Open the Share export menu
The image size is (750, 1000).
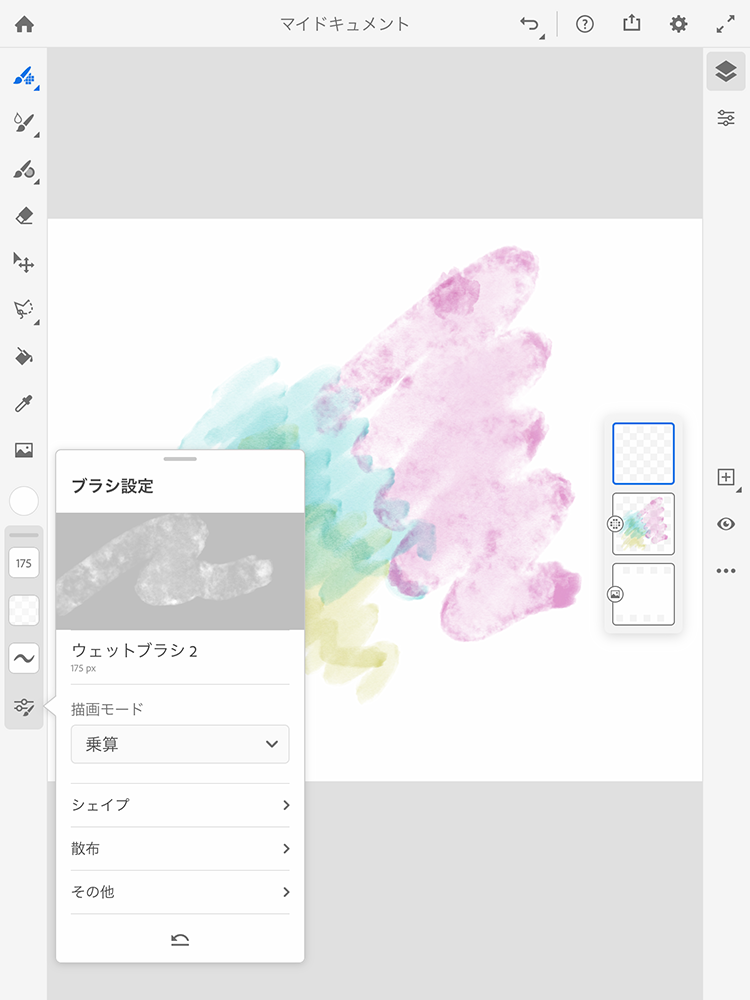(x=631, y=24)
